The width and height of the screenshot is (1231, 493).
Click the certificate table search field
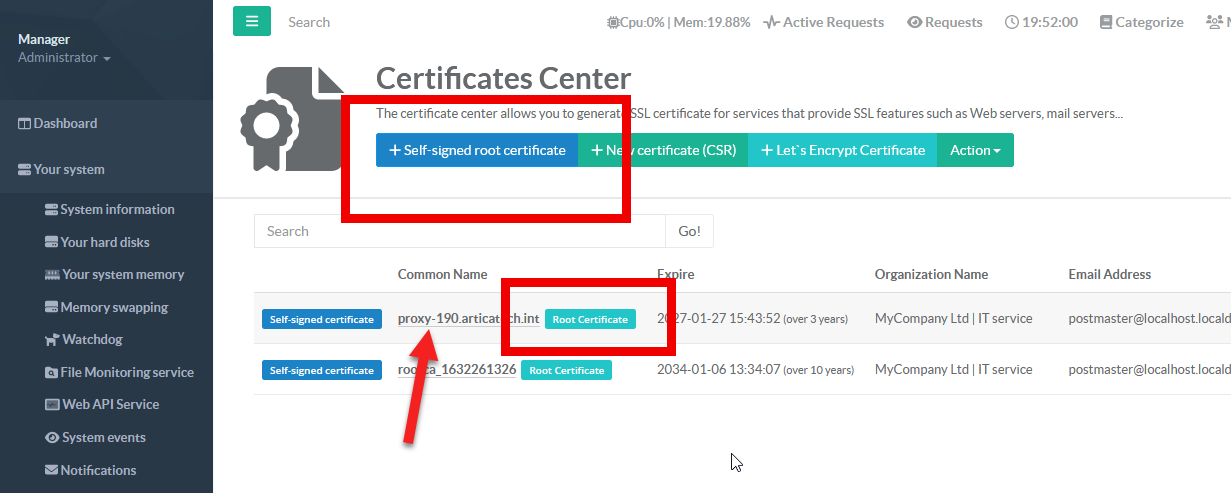point(459,231)
